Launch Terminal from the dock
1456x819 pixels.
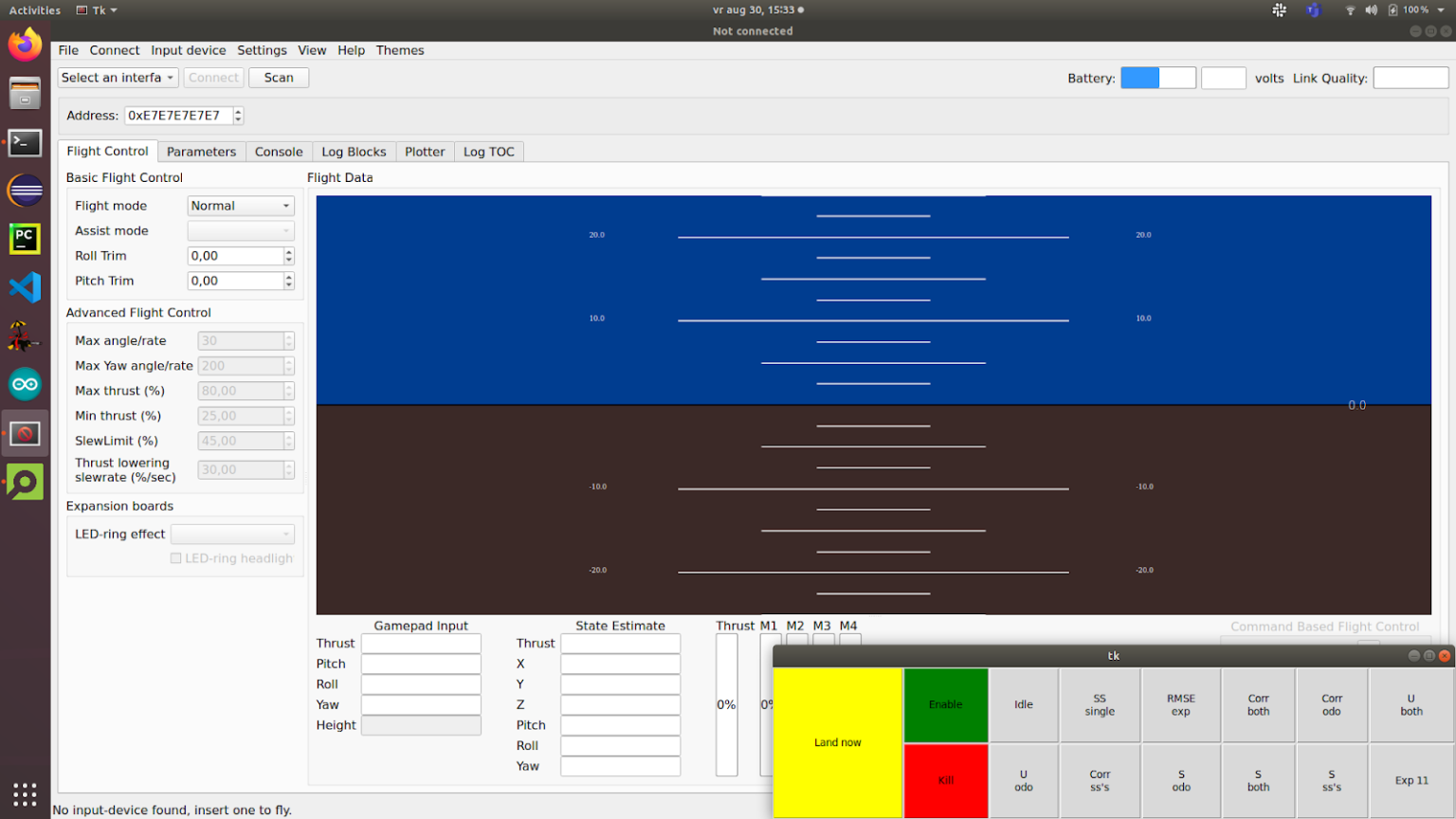pos(26,142)
